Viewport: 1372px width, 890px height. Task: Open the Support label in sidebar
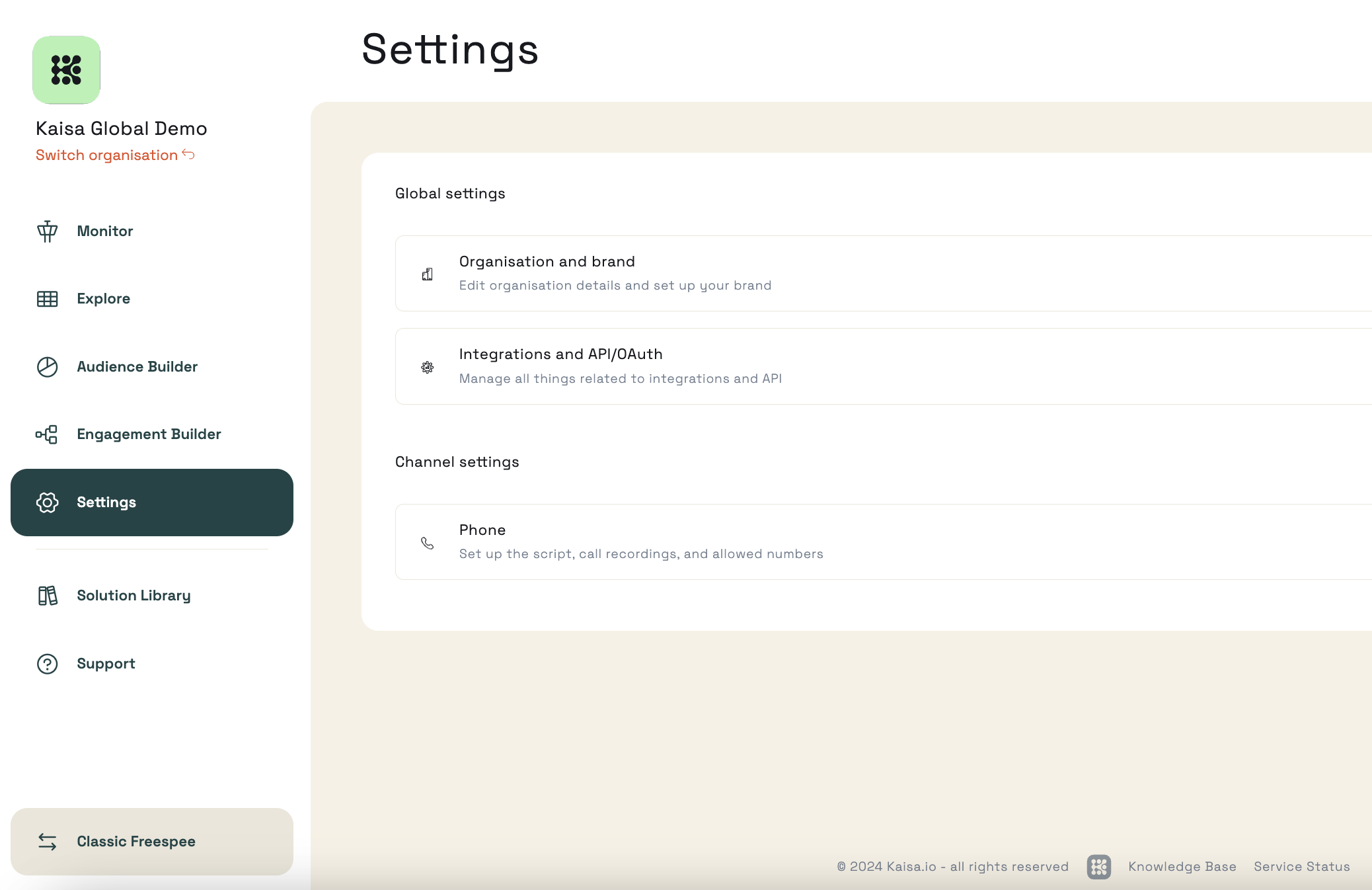[106, 664]
